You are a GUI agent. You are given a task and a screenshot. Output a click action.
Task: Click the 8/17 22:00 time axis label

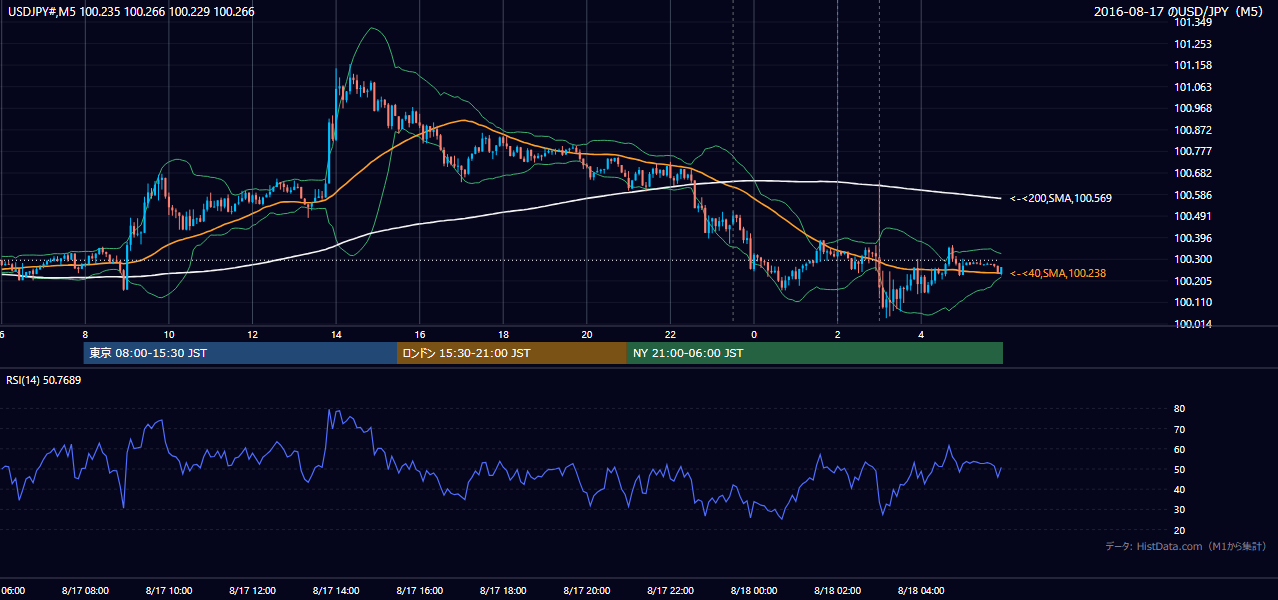click(671, 591)
